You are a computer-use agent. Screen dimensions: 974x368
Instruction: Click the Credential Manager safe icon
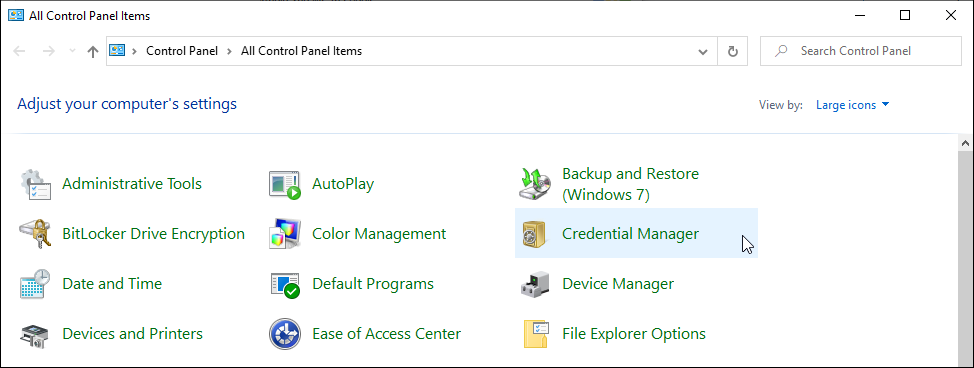click(534, 235)
